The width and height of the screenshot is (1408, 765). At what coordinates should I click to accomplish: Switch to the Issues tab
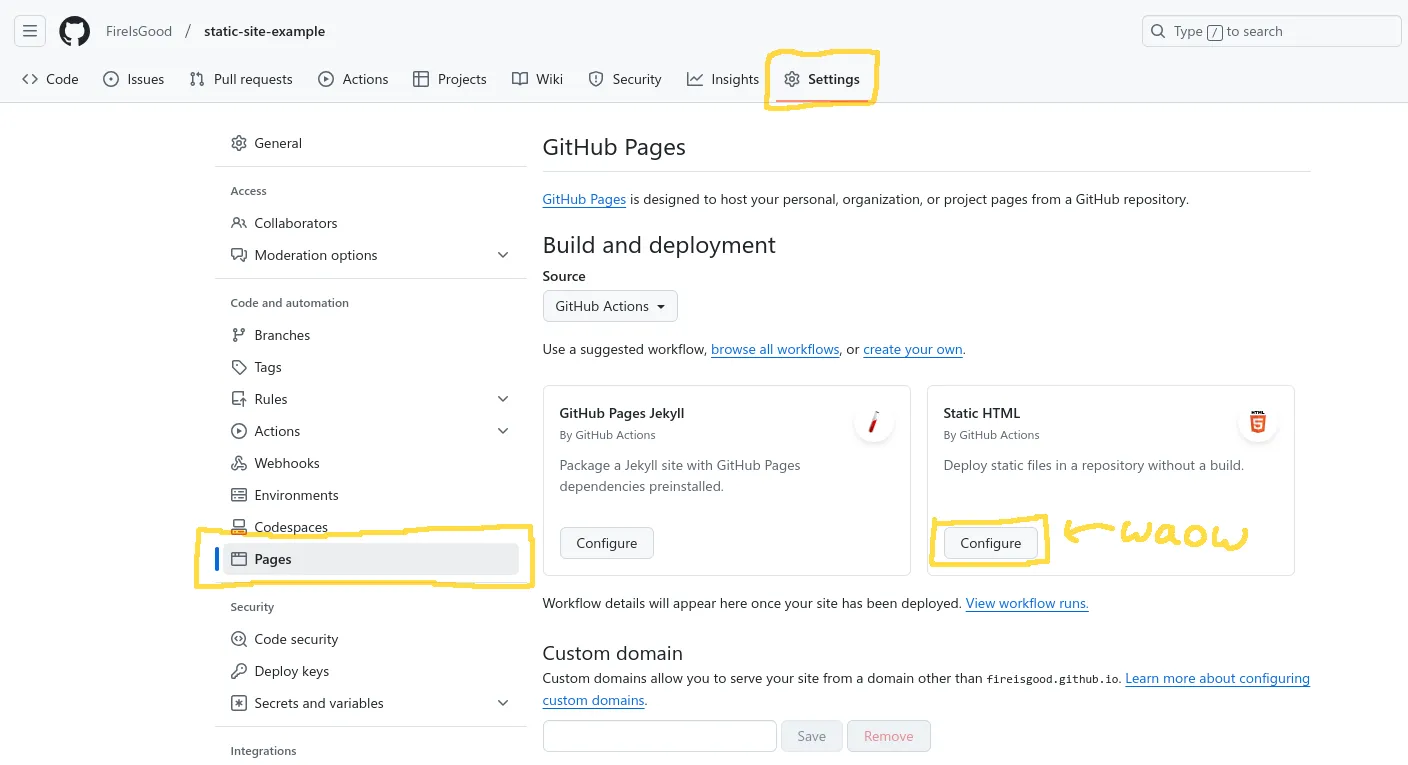(133, 79)
